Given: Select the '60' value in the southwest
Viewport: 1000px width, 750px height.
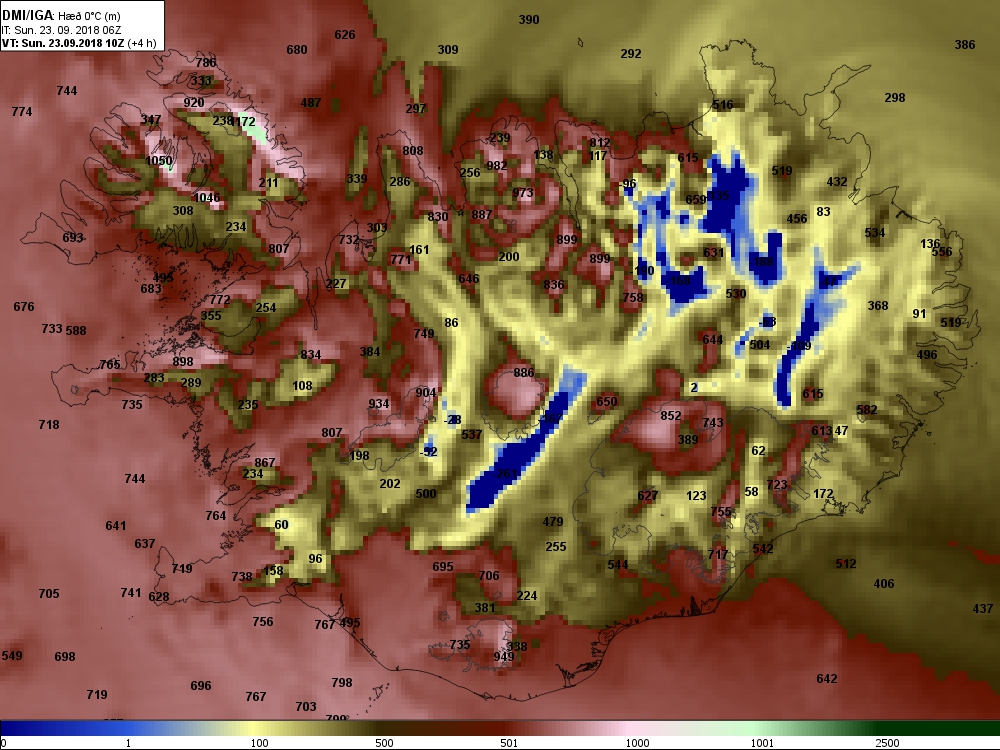Looking at the screenshot, I should coord(281,525).
